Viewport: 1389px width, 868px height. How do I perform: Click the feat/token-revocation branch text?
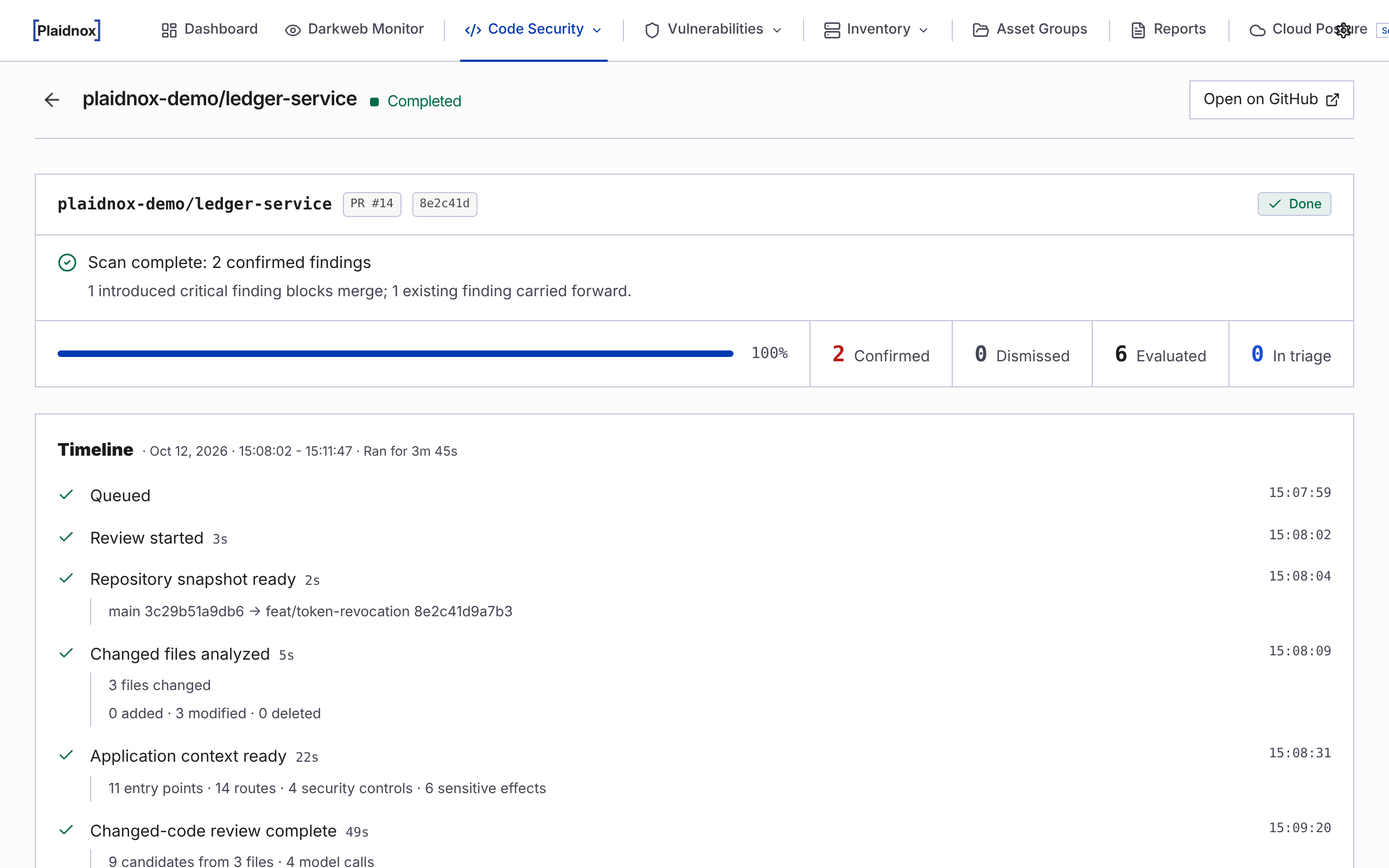337,611
